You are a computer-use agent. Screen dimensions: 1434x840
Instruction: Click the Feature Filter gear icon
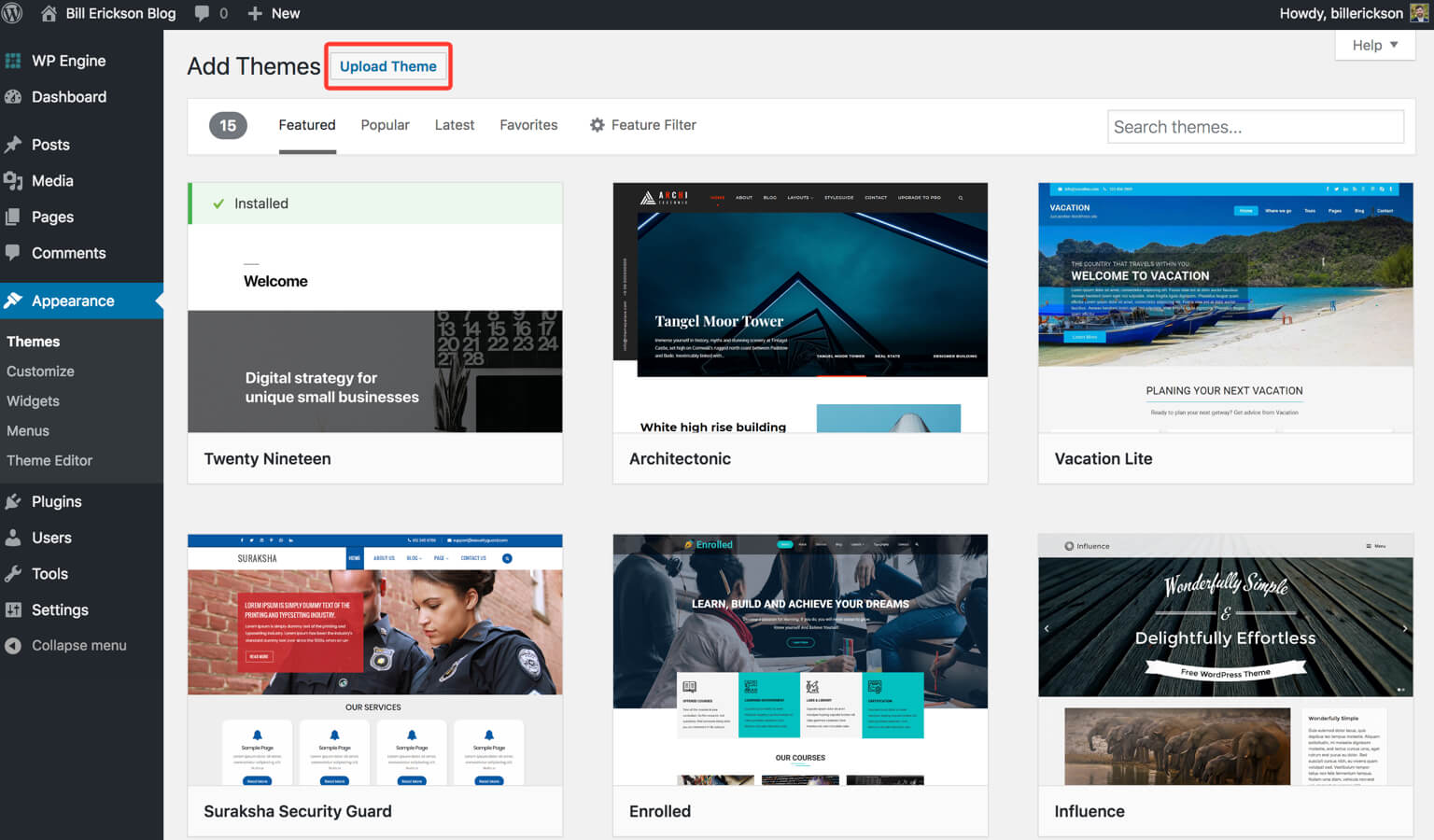pyautogui.click(x=597, y=125)
